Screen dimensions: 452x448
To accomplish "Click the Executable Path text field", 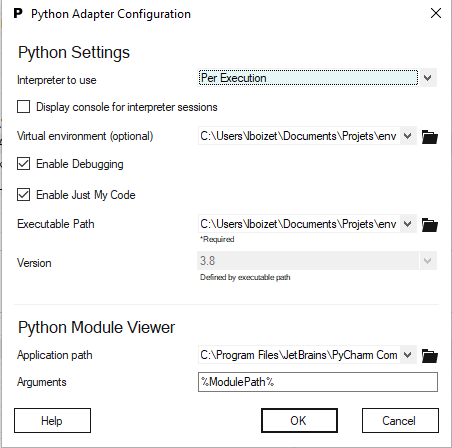I will coord(299,224).
